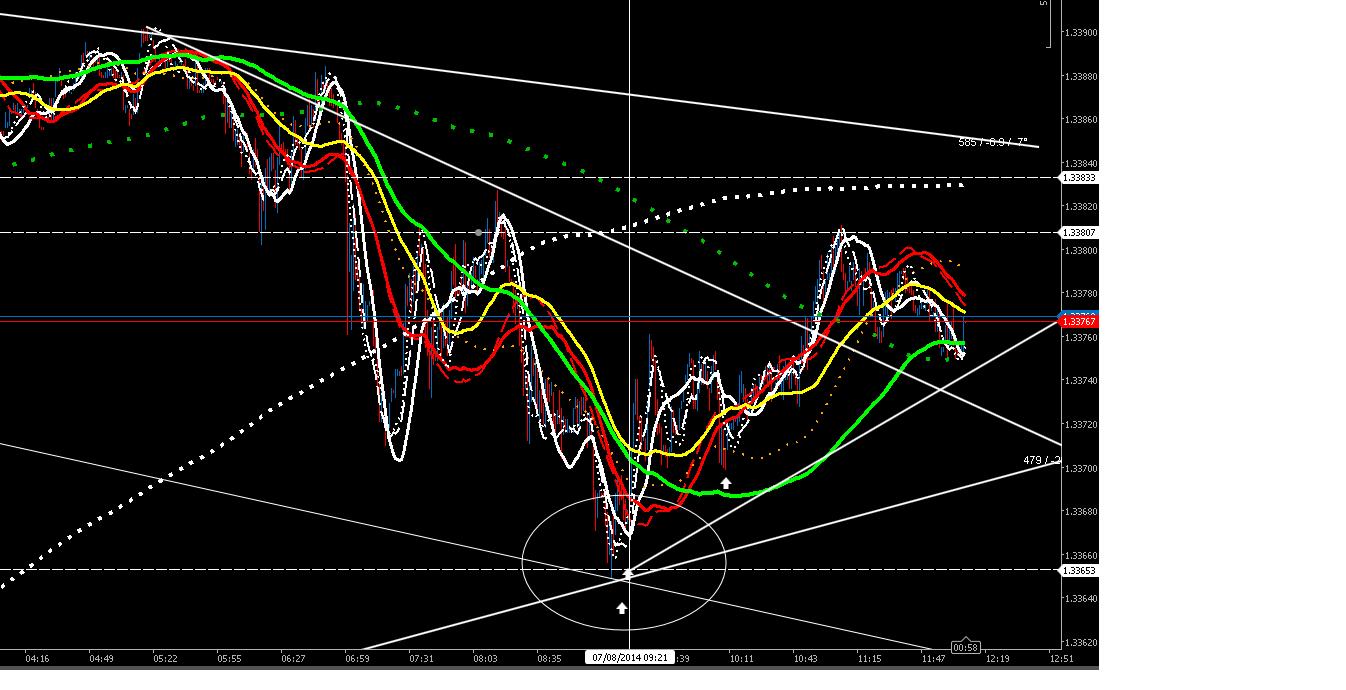Select the 10:11 time axis label

pos(745,660)
